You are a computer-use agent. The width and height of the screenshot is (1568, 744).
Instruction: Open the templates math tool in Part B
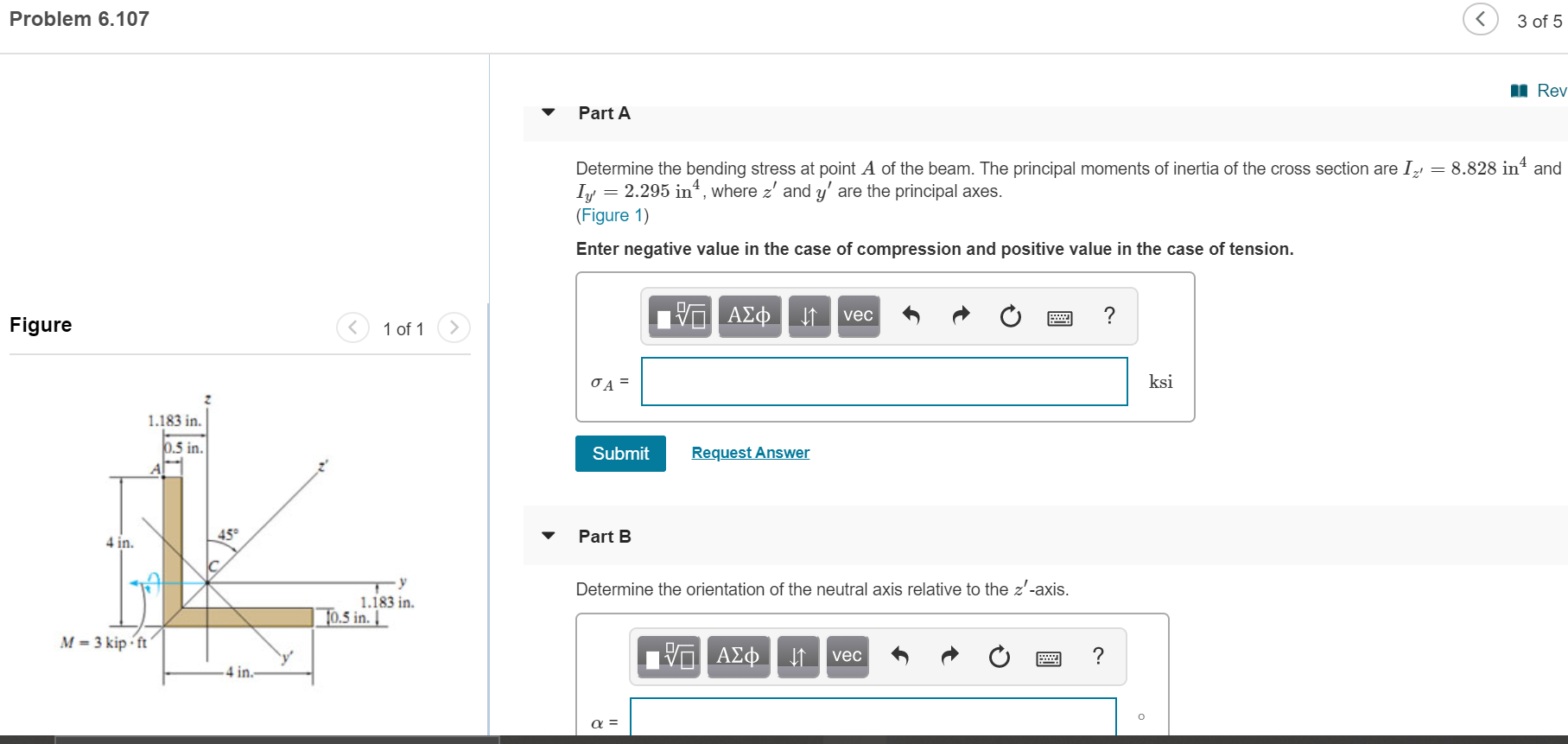669,657
